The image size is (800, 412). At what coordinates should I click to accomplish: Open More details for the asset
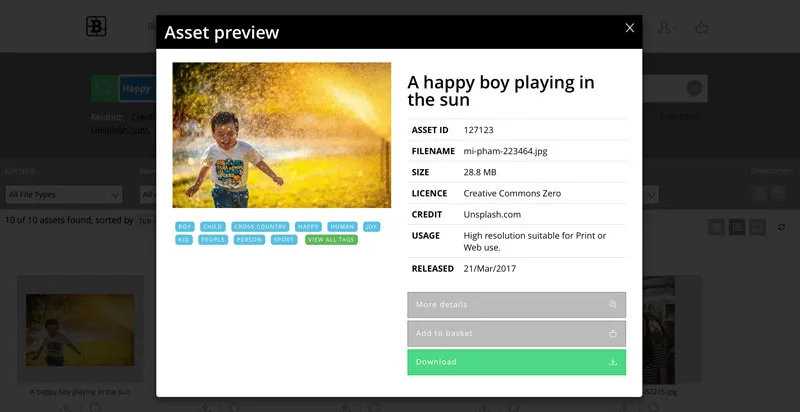[x=516, y=304]
